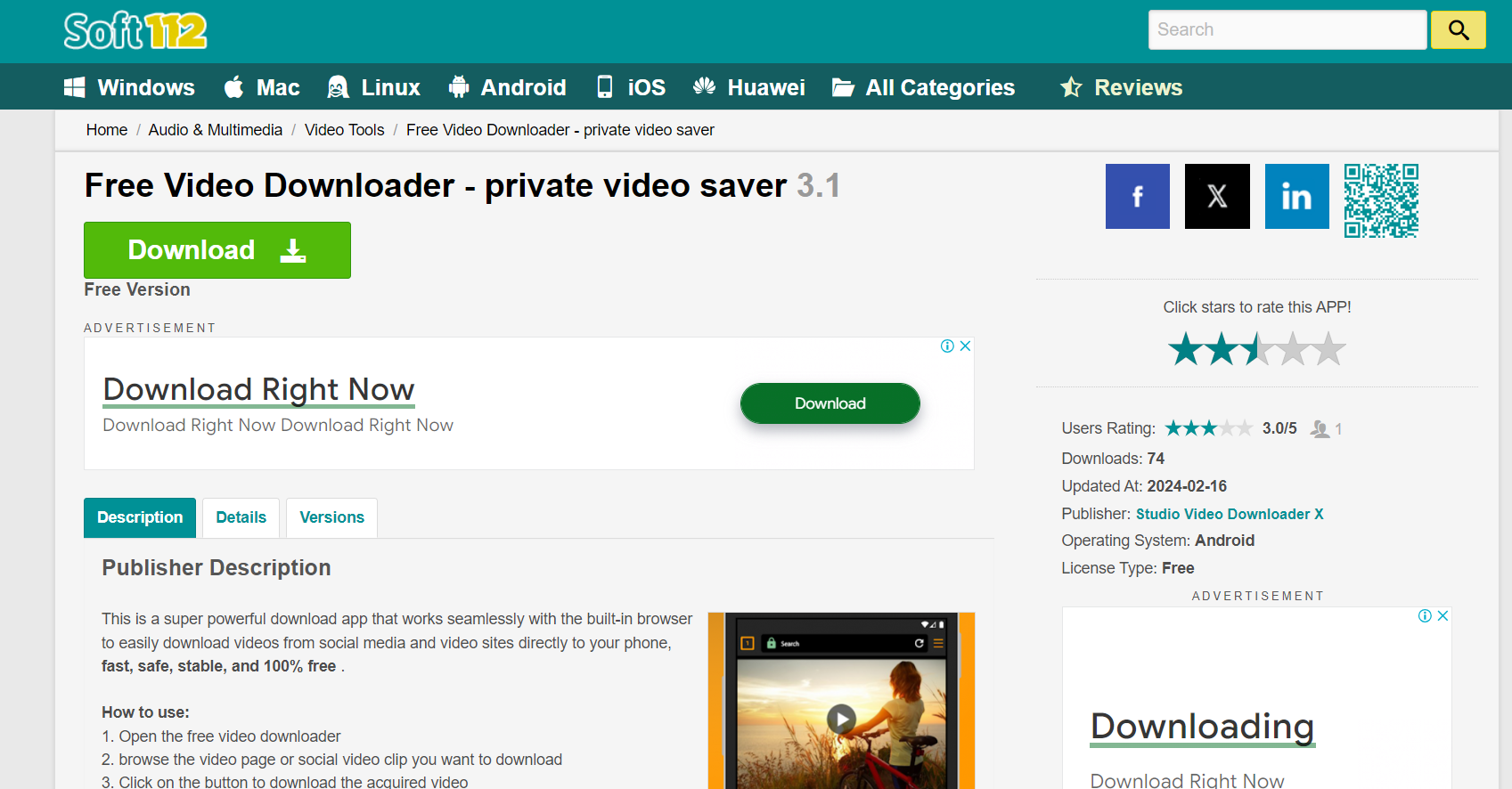Viewport: 1512px width, 789px height.
Task: Open the QR code image
Action: point(1381,200)
